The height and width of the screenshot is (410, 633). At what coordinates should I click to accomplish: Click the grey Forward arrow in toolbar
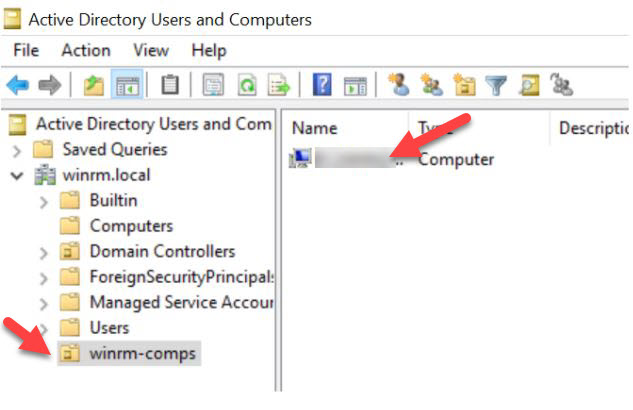pos(50,85)
